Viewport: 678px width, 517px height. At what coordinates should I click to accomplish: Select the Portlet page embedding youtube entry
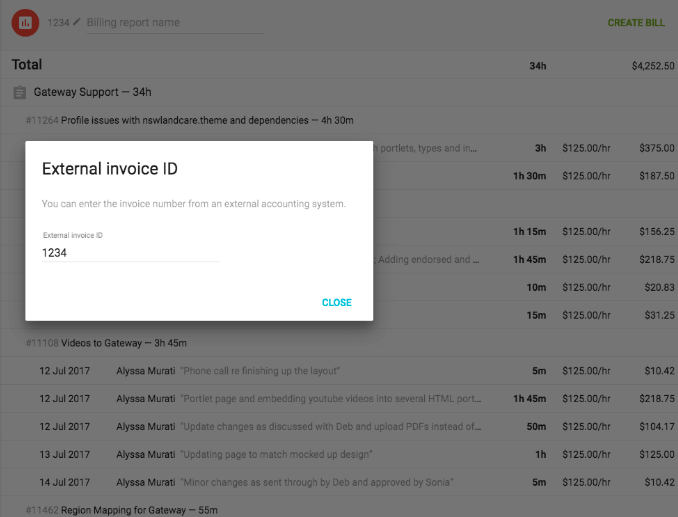click(339, 399)
